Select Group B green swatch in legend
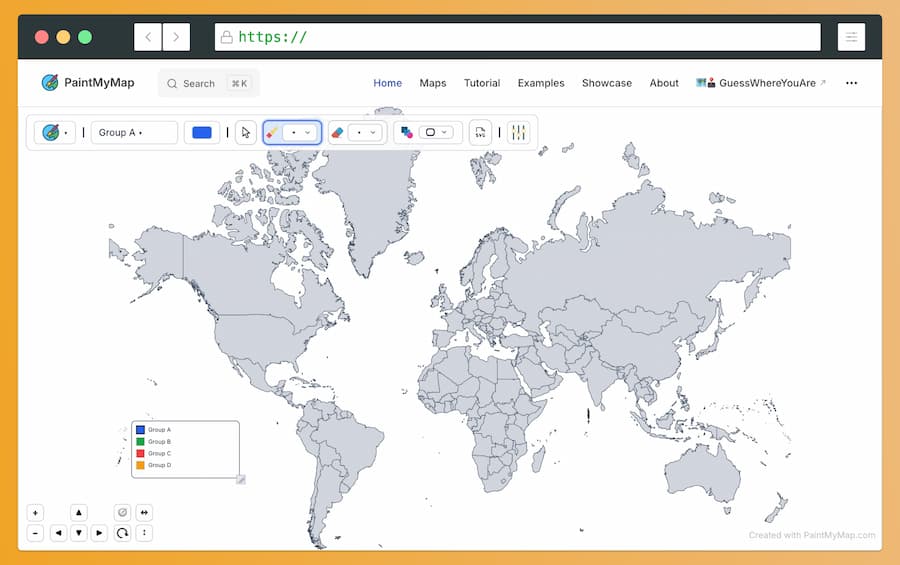Image resolution: width=900 pixels, height=565 pixels. coord(140,442)
